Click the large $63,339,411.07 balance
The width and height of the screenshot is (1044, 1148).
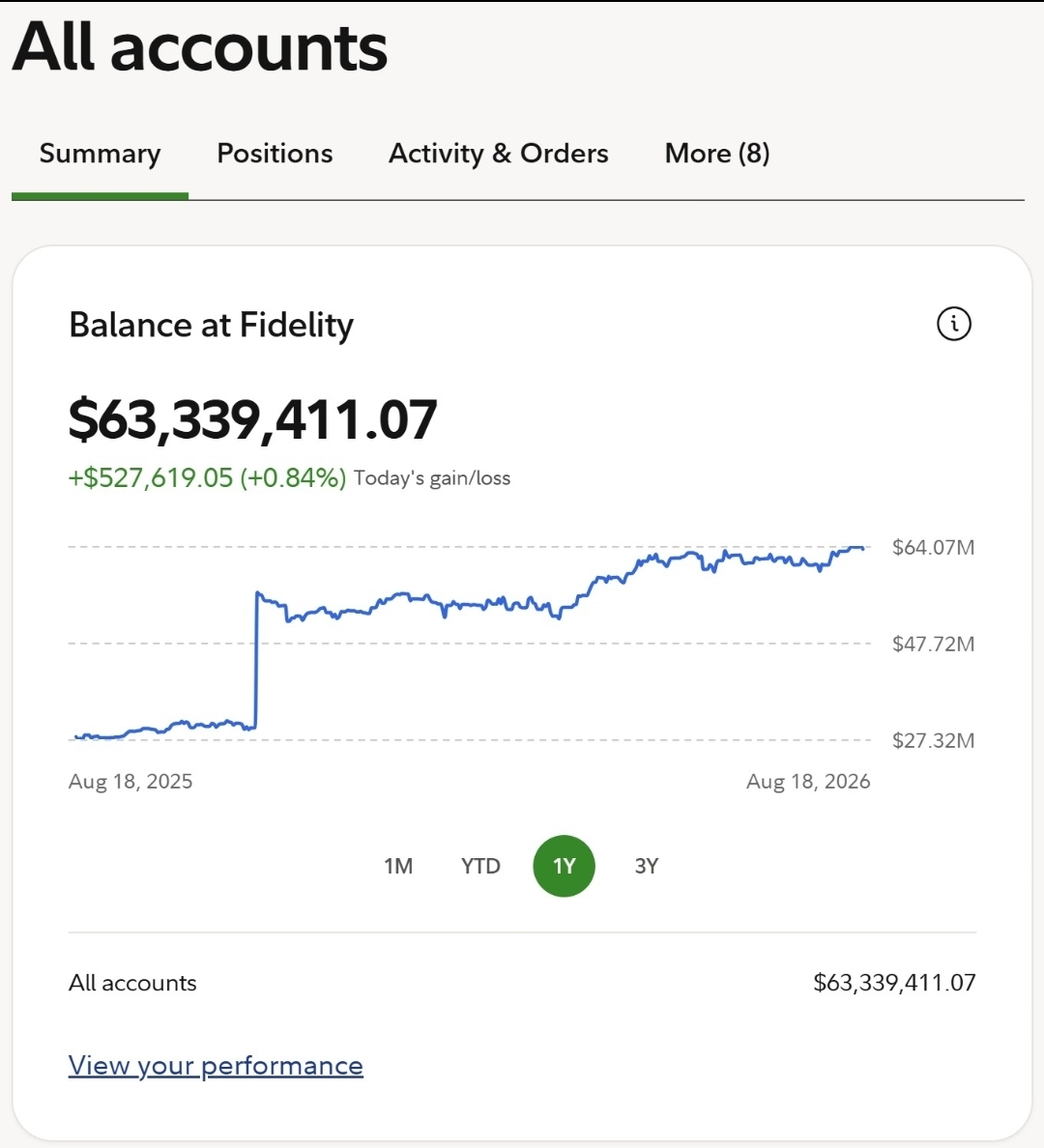pyautogui.click(x=252, y=419)
